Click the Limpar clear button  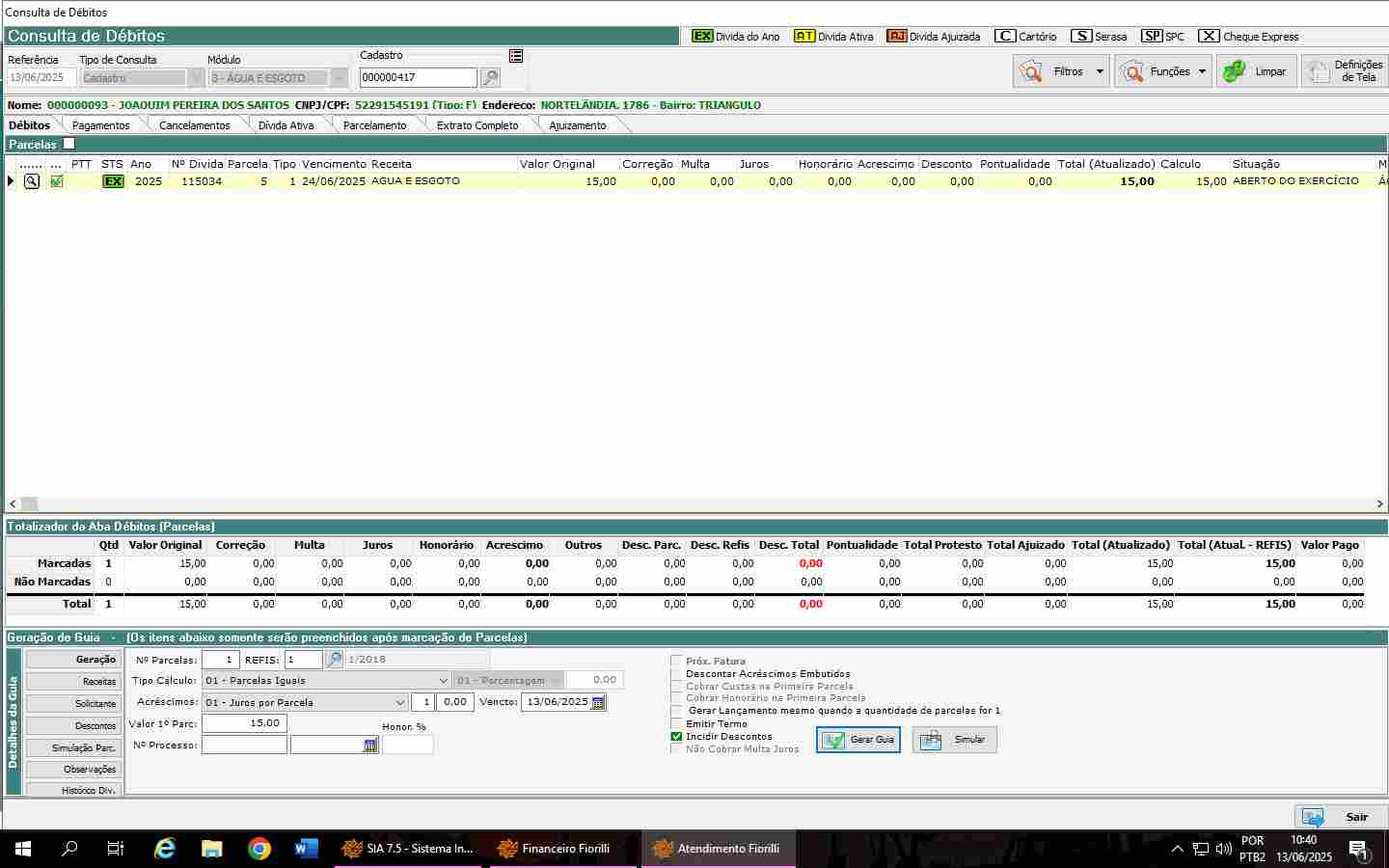click(1256, 71)
